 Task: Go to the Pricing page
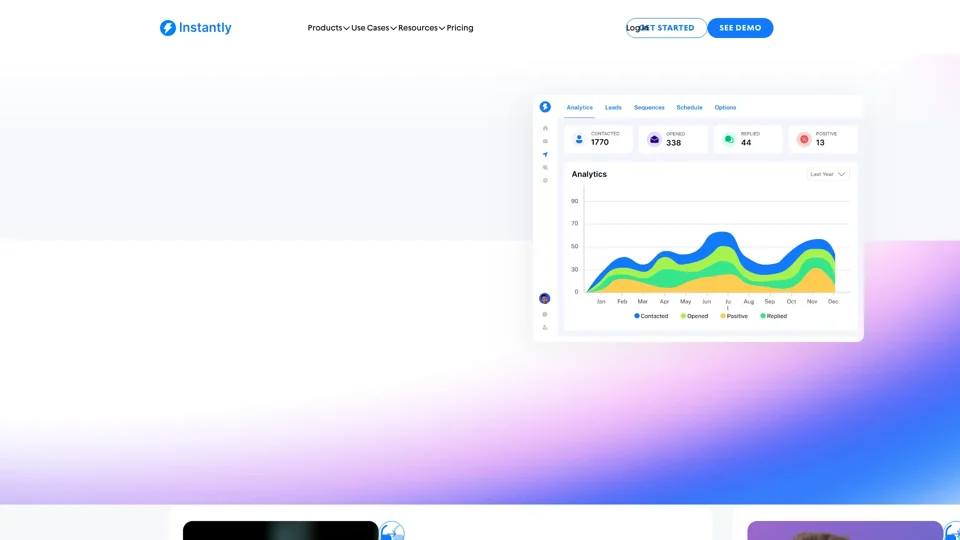(460, 28)
